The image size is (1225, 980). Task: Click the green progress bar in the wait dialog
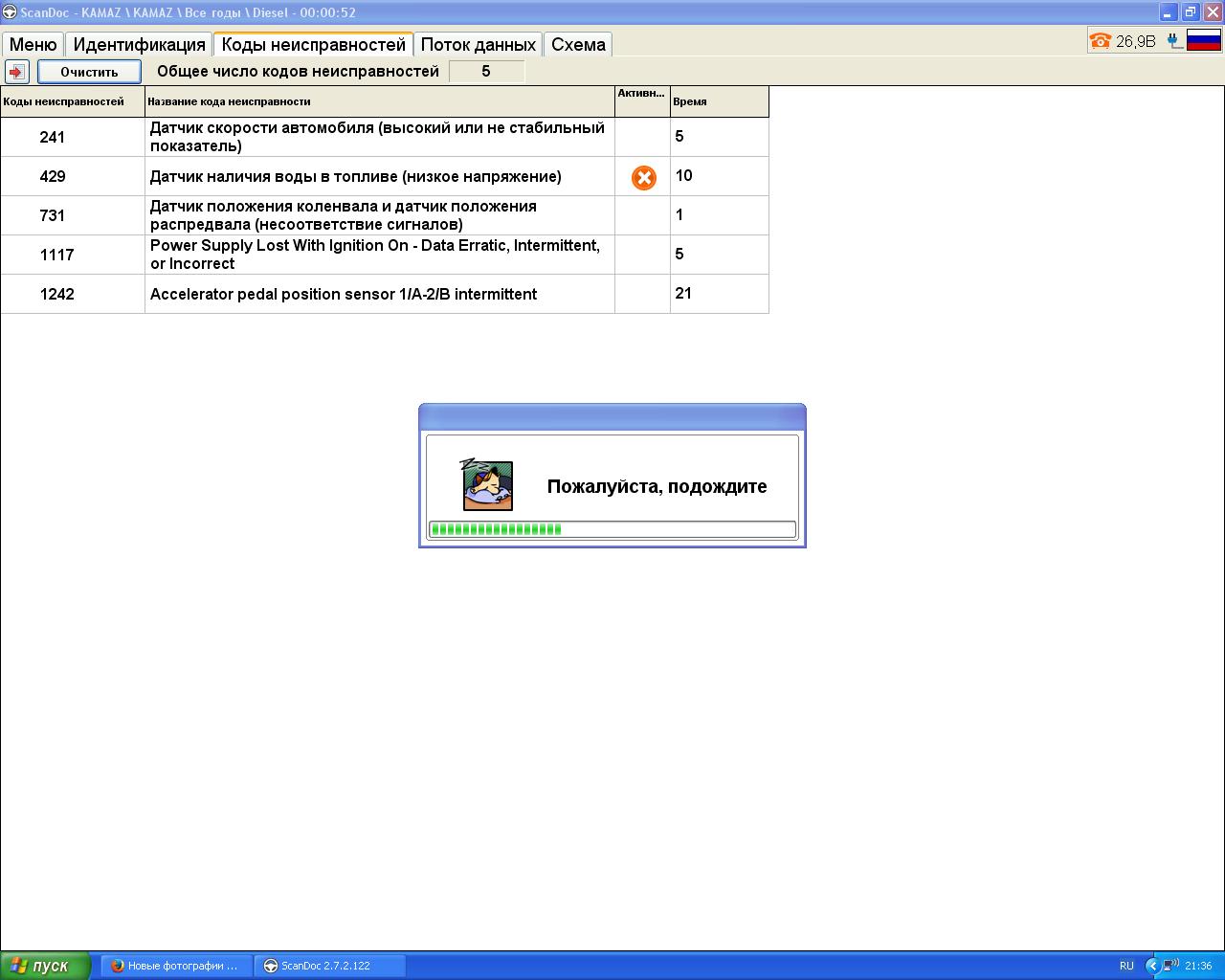(612, 529)
